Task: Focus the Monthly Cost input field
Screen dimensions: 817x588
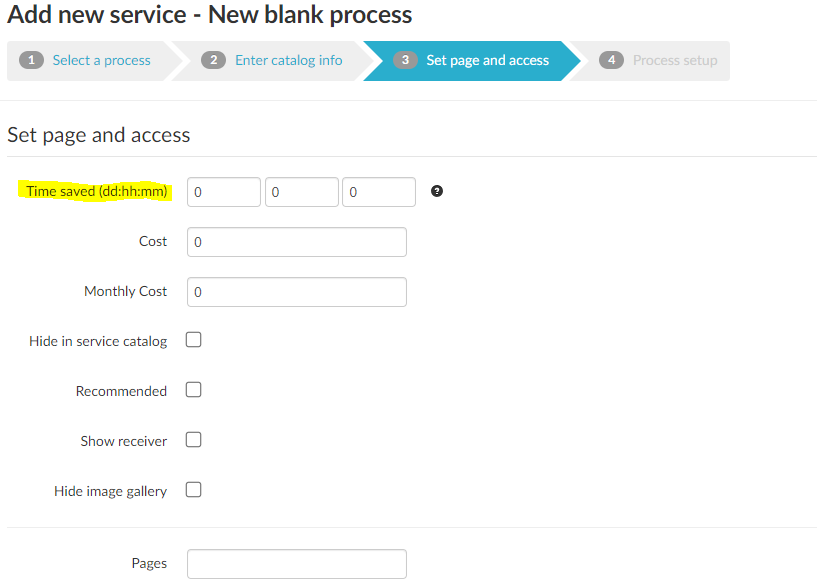Action: pos(296,292)
